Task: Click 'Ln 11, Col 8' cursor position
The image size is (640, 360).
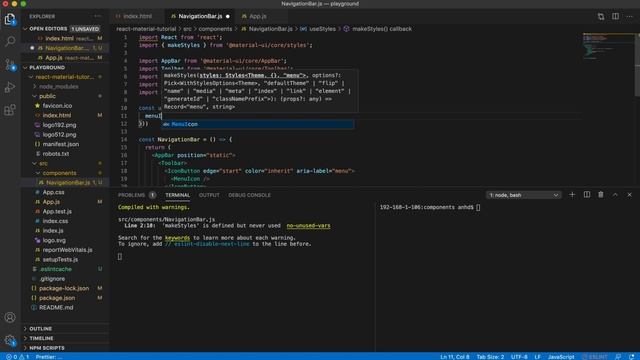Action: tap(454, 357)
